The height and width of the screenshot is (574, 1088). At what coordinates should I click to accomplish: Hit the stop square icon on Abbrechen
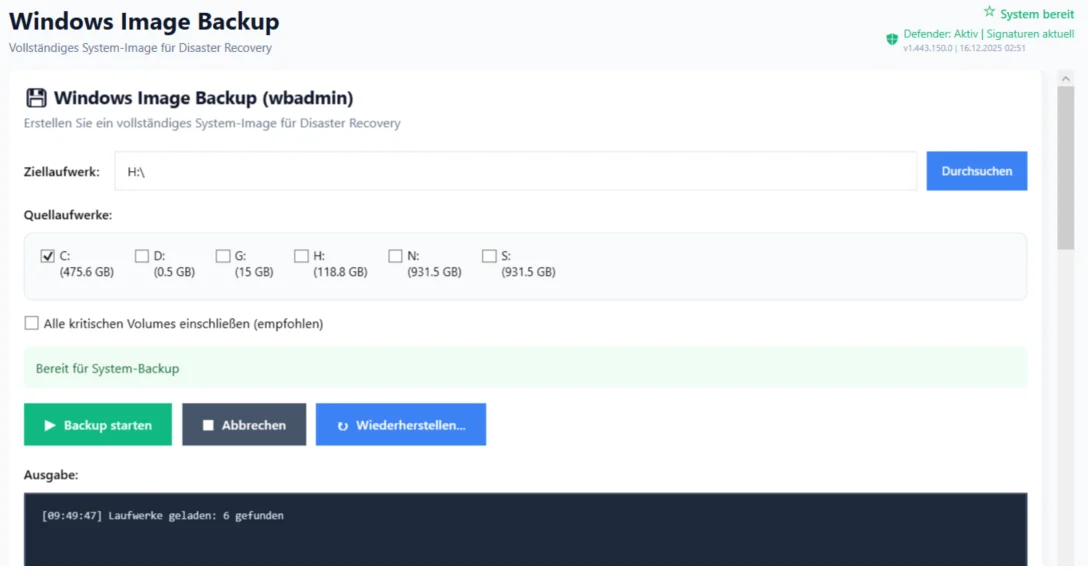[x=208, y=425]
